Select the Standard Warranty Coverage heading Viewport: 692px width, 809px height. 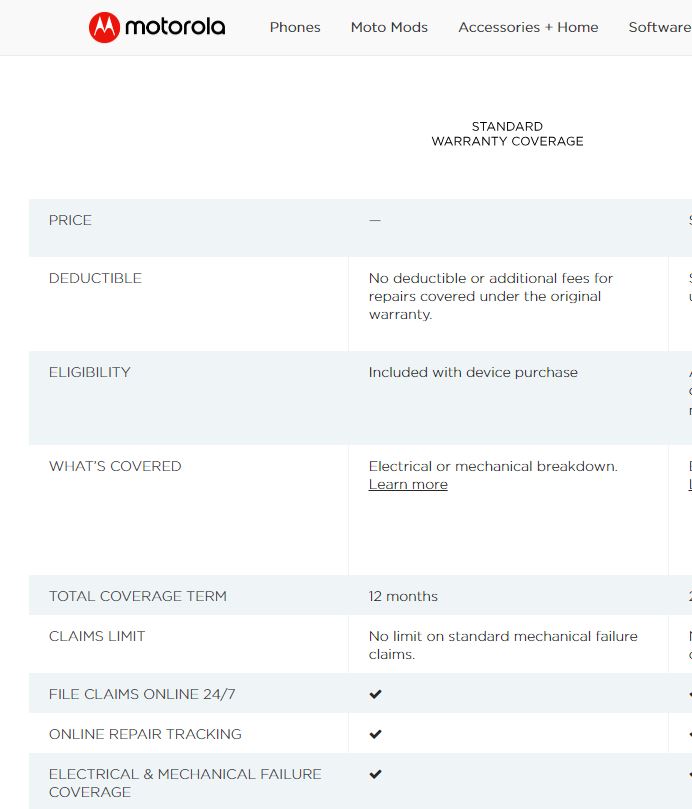[507, 134]
